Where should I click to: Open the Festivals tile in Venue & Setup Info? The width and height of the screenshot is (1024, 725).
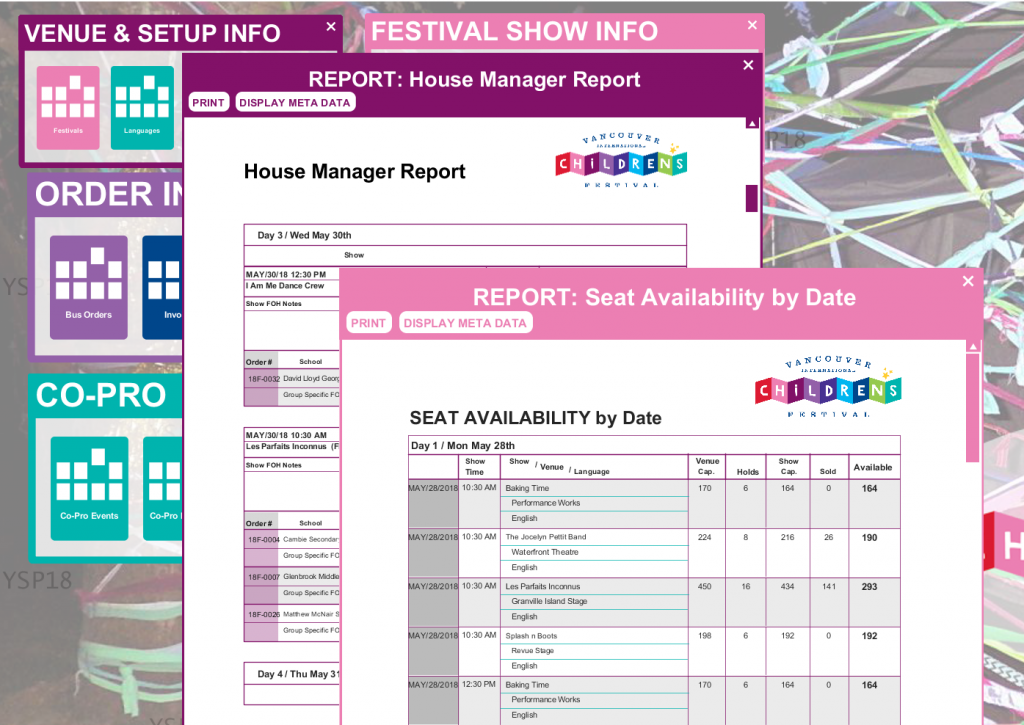(x=68, y=108)
